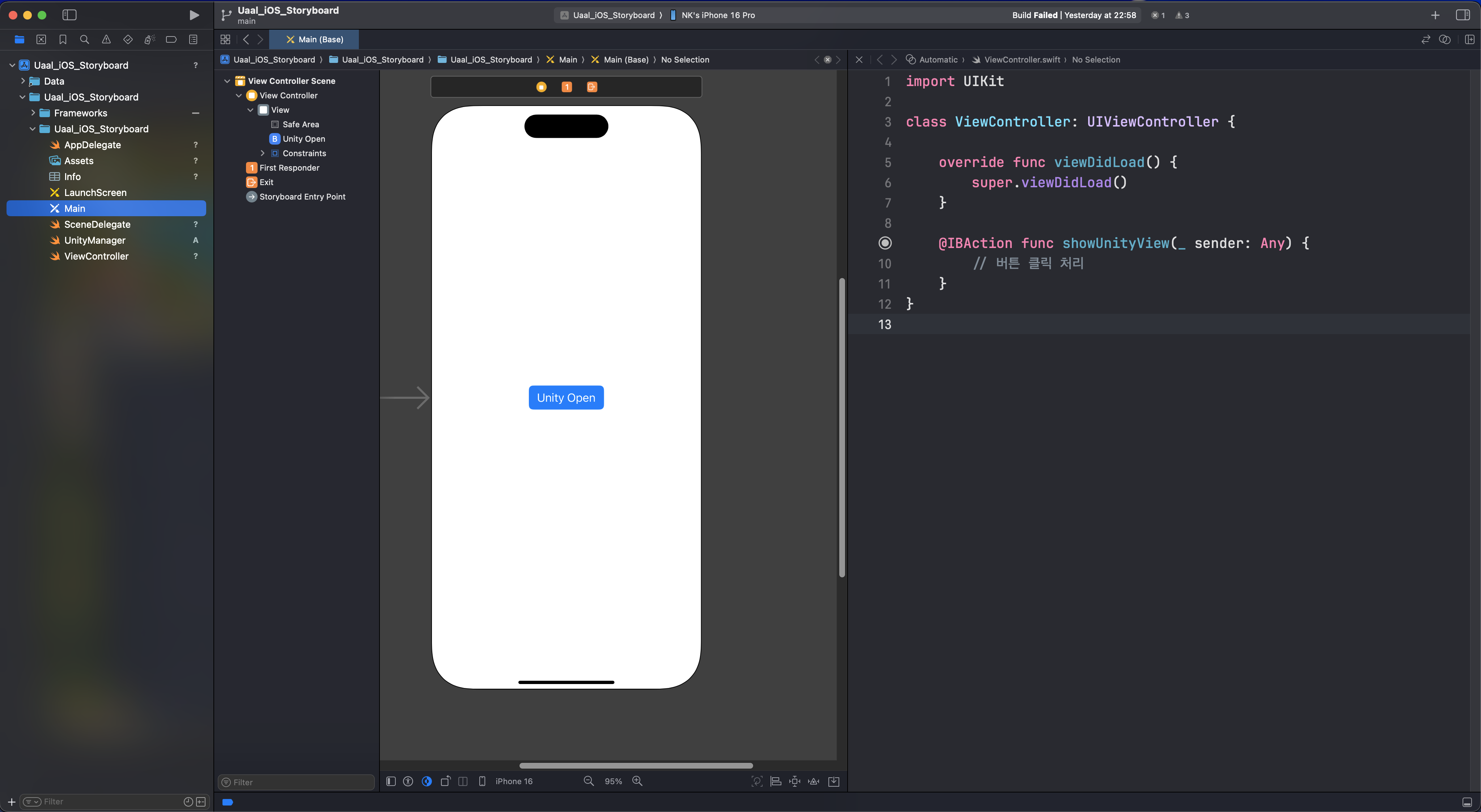Toggle the document outline panel

(391, 781)
